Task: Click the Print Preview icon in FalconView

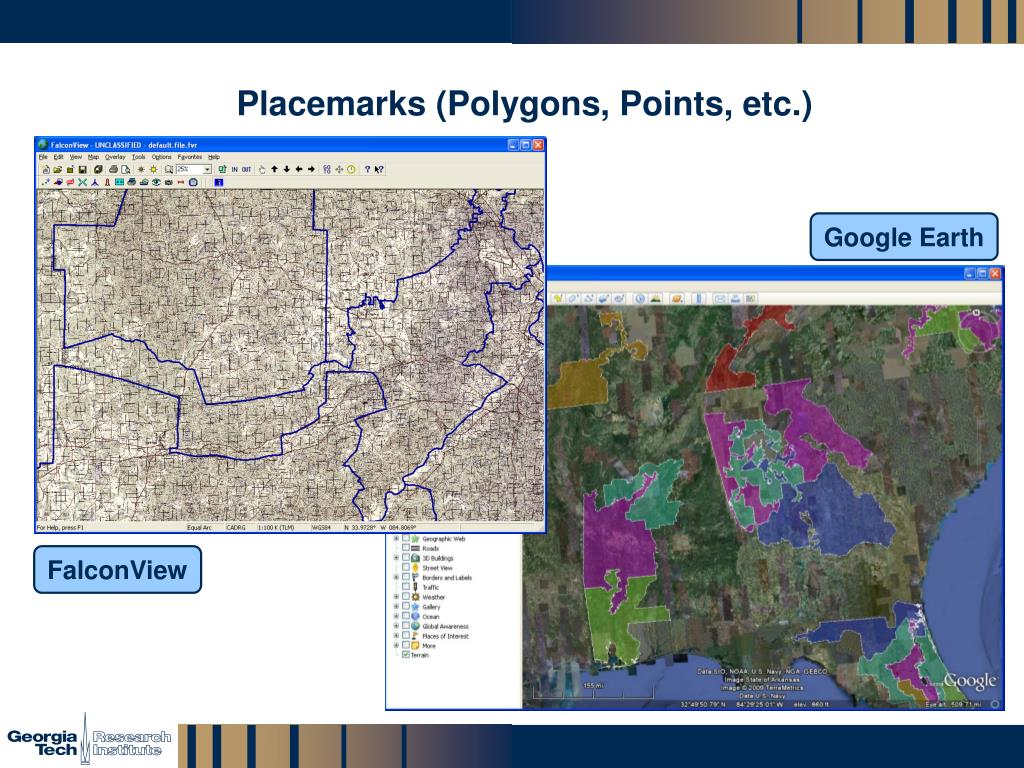Action: 125,169
